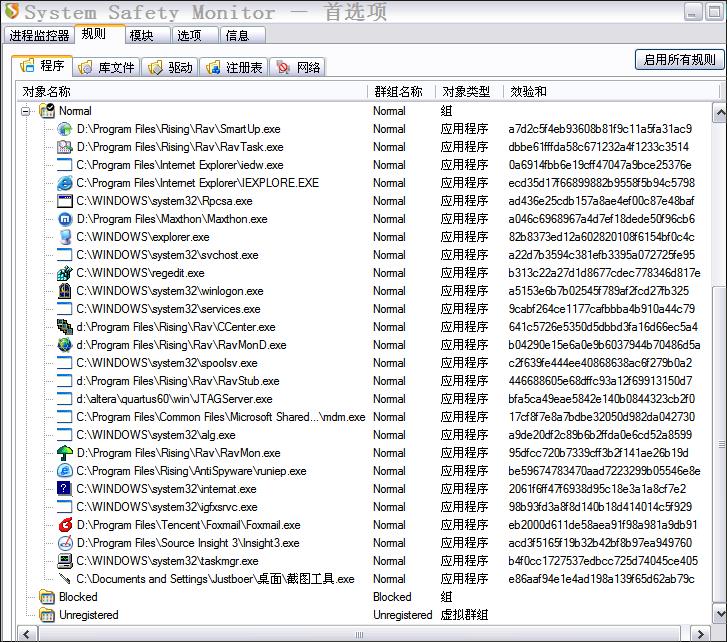The width and height of the screenshot is (727, 642).
Task: Click the horizontal scrollbar right arrow
Action: tap(700, 634)
